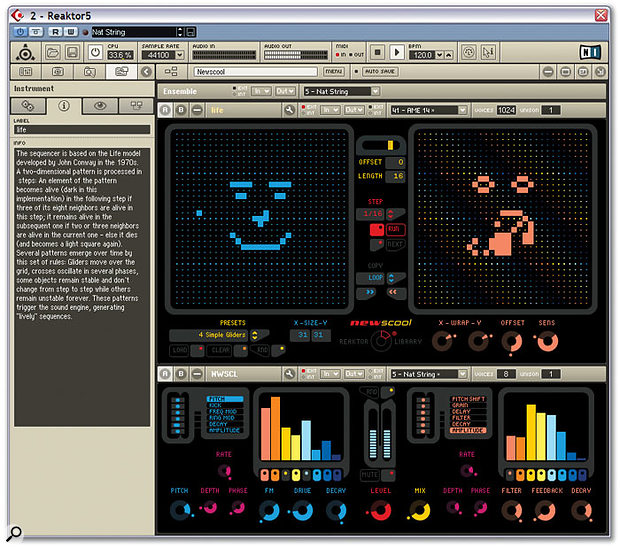
Task: Click the ensemble menu button
Action: pyautogui.click(x=334, y=72)
